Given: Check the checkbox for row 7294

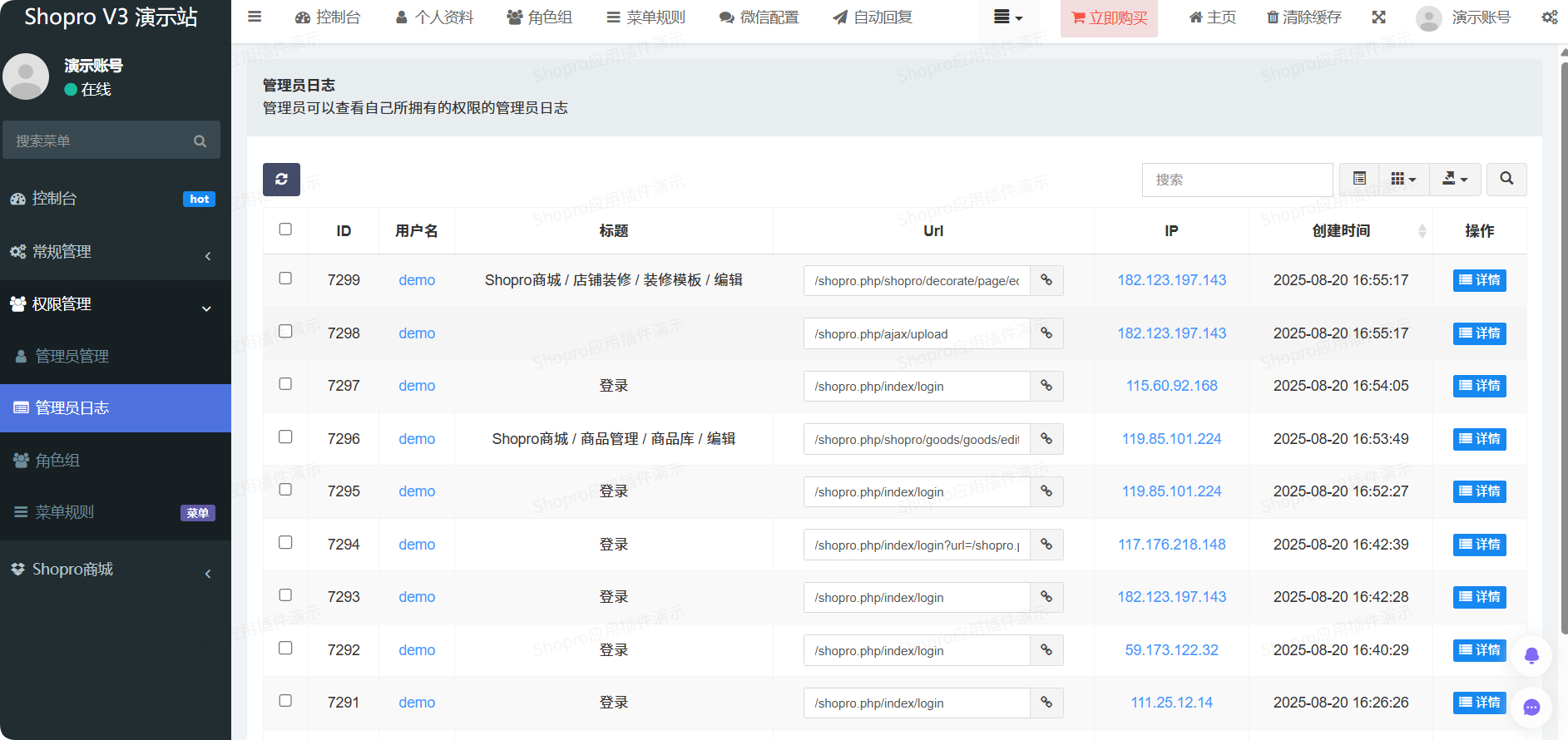Looking at the screenshot, I should pyautogui.click(x=285, y=542).
